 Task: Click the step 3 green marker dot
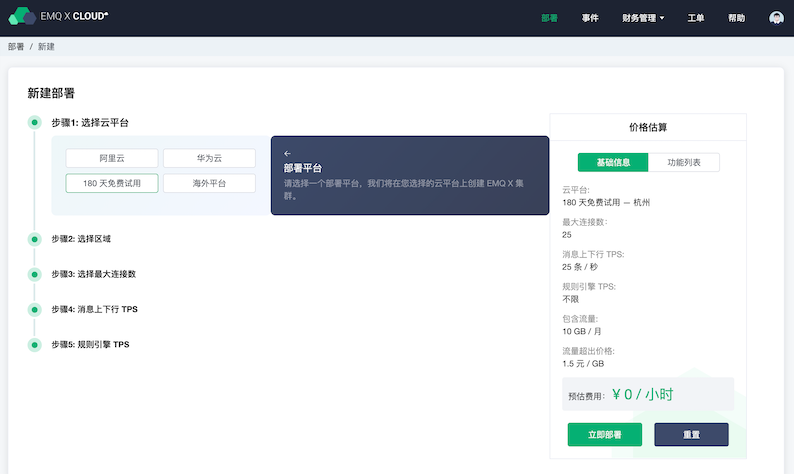tap(34, 274)
